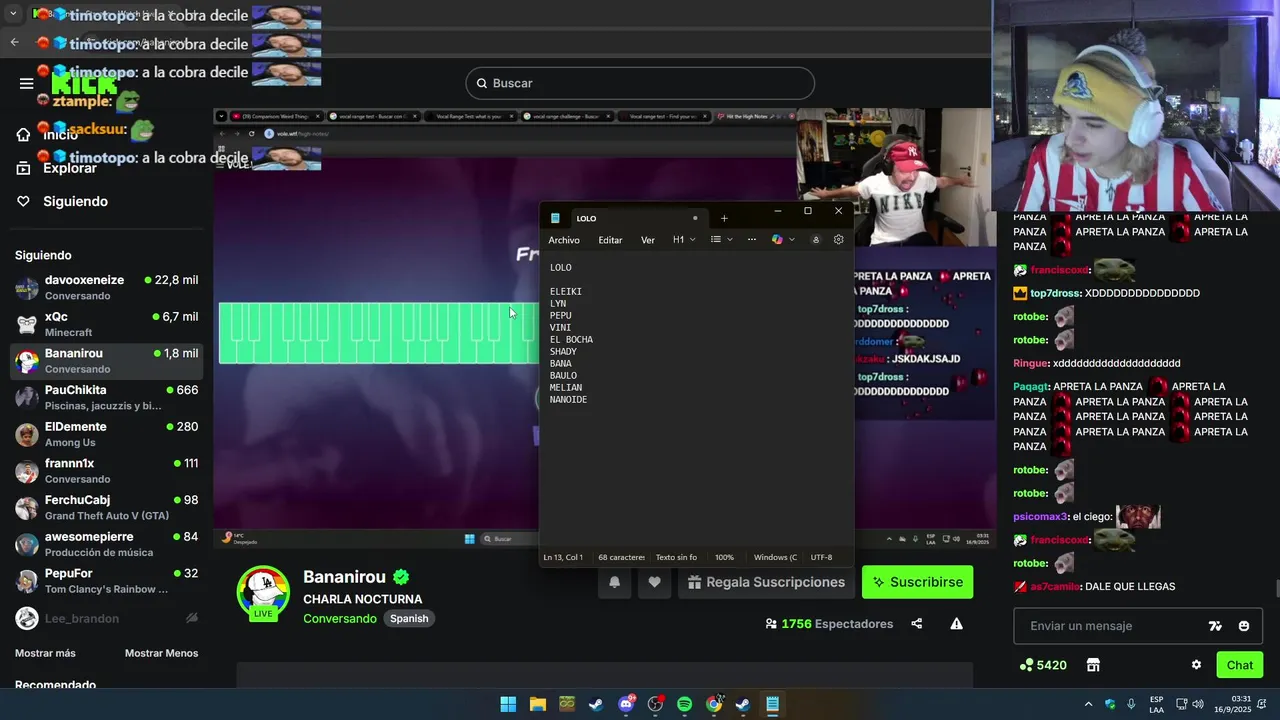Focus the Buscar search field
The height and width of the screenshot is (720, 1280).
pyautogui.click(x=640, y=83)
